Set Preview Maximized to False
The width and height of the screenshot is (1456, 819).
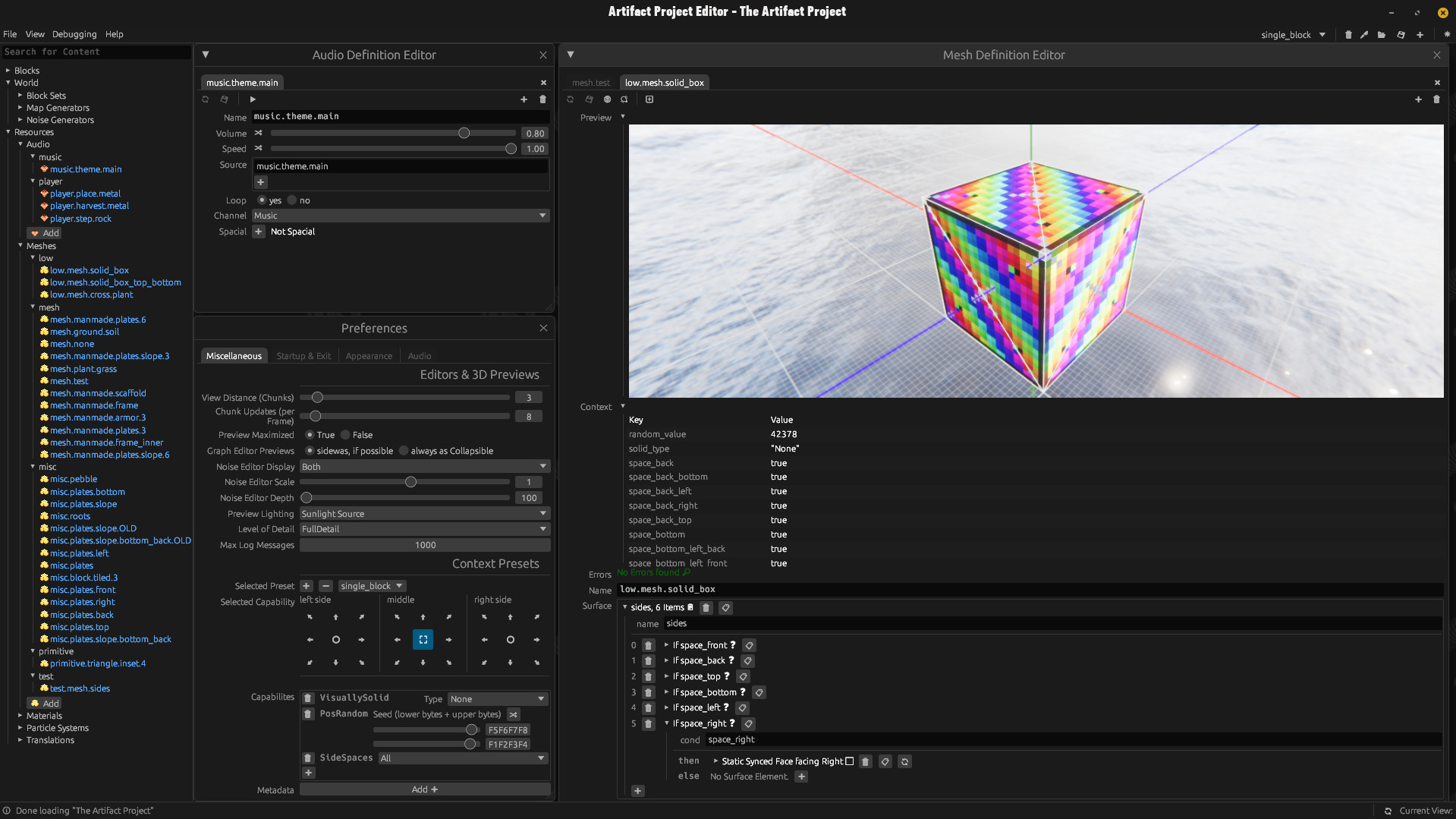[345, 435]
